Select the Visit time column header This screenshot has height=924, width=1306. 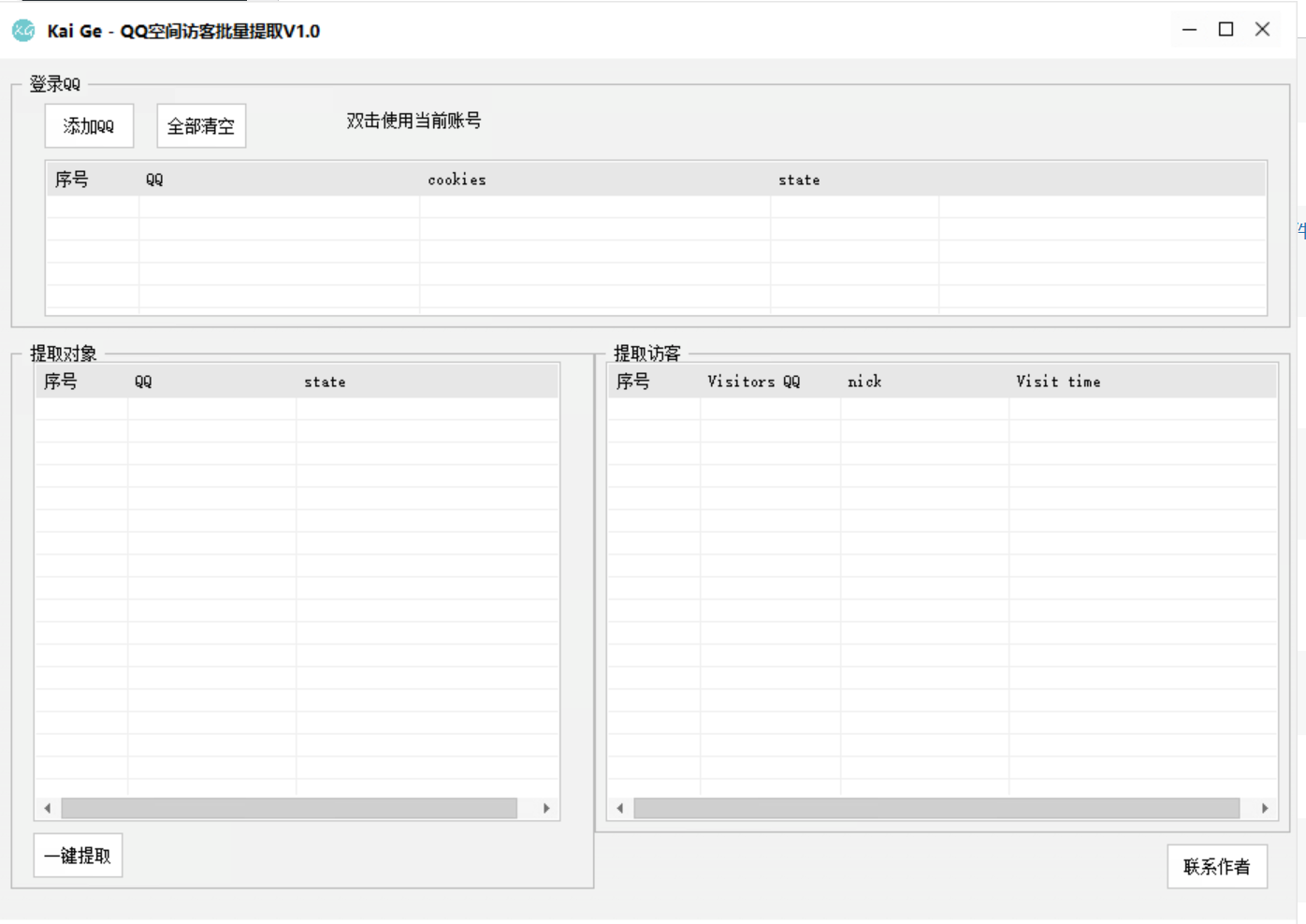coord(1058,381)
